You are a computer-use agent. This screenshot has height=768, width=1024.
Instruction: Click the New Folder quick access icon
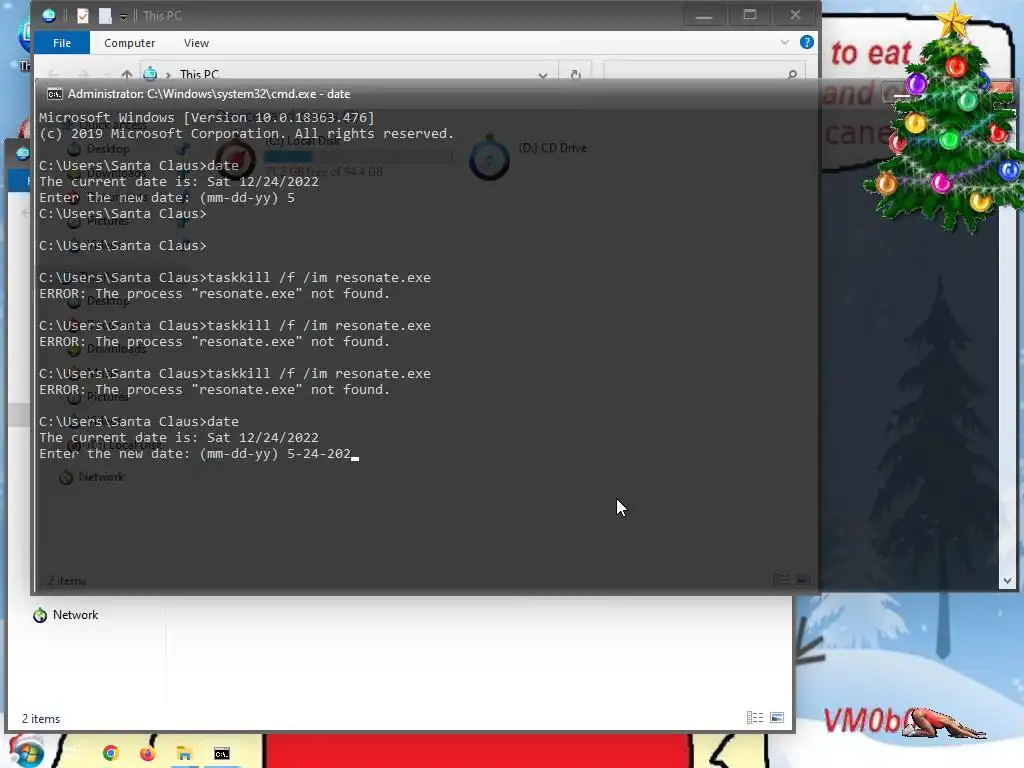click(105, 16)
